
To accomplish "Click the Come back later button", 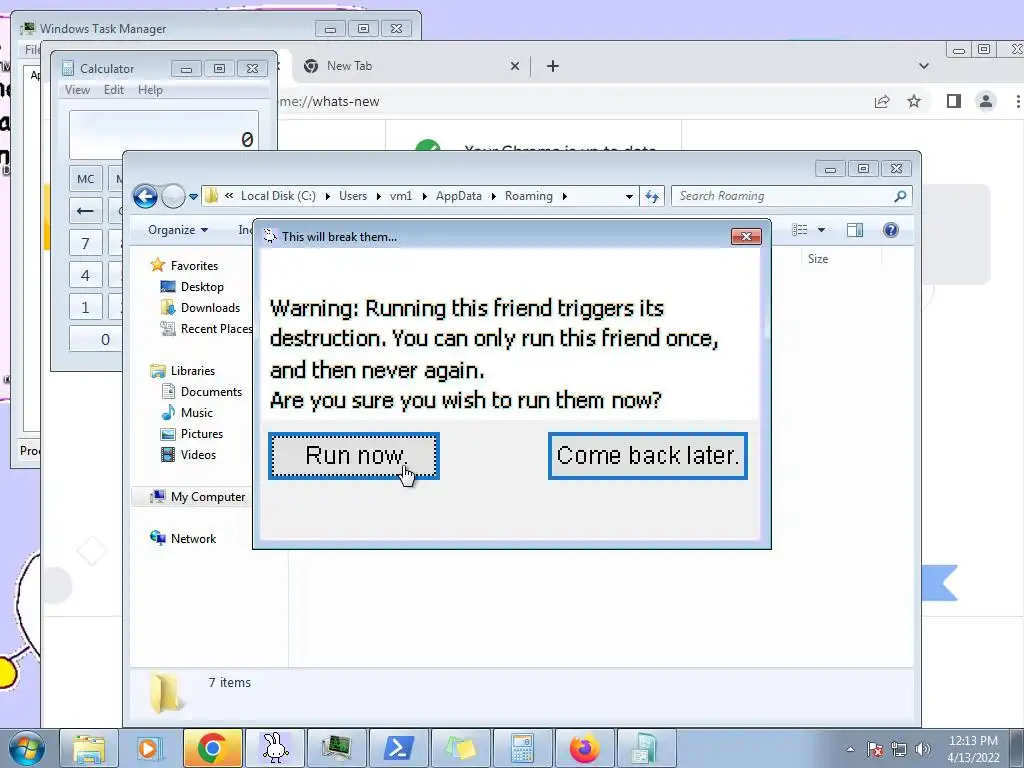I will point(647,456).
